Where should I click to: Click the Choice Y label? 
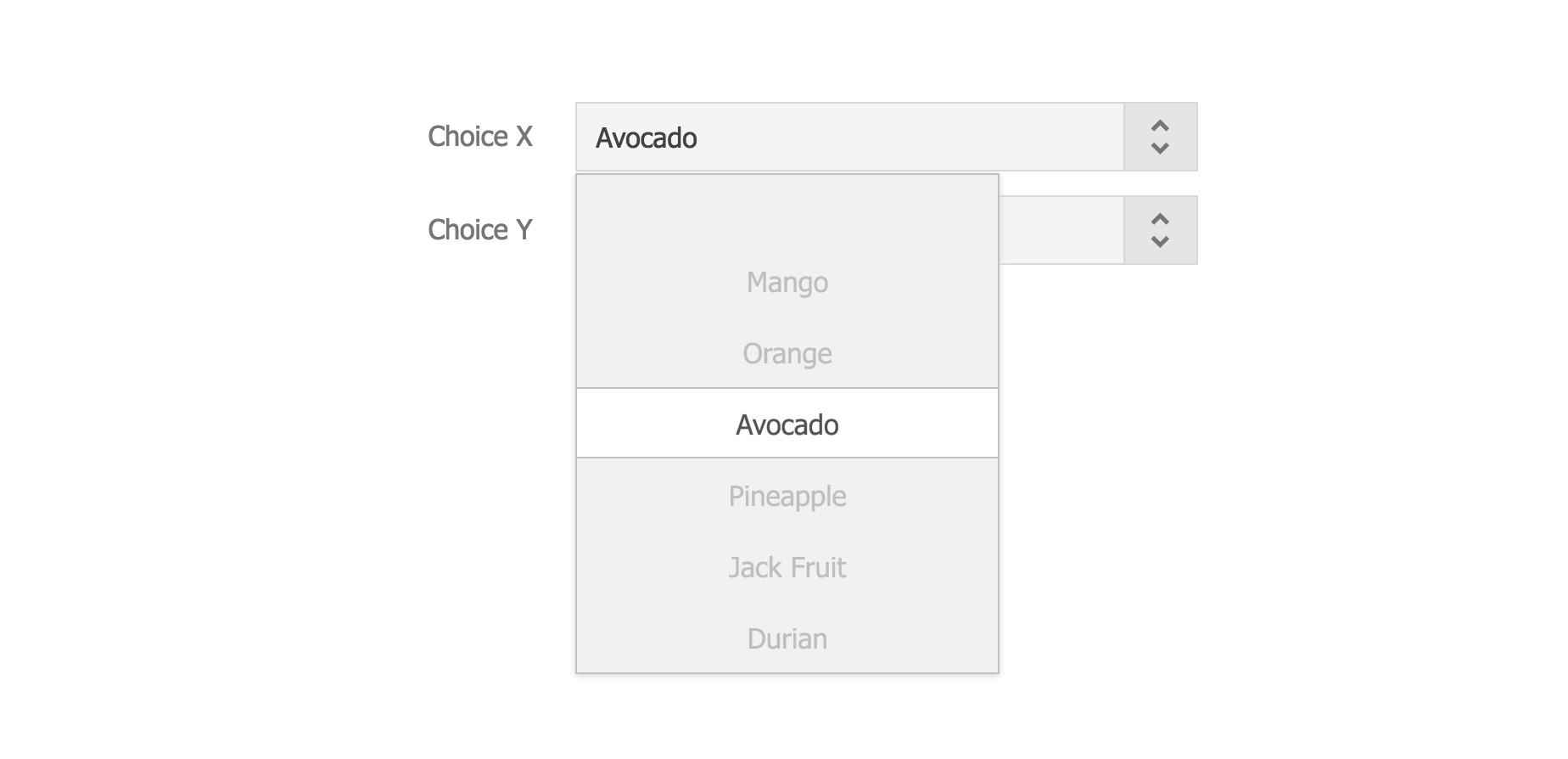(480, 229)
